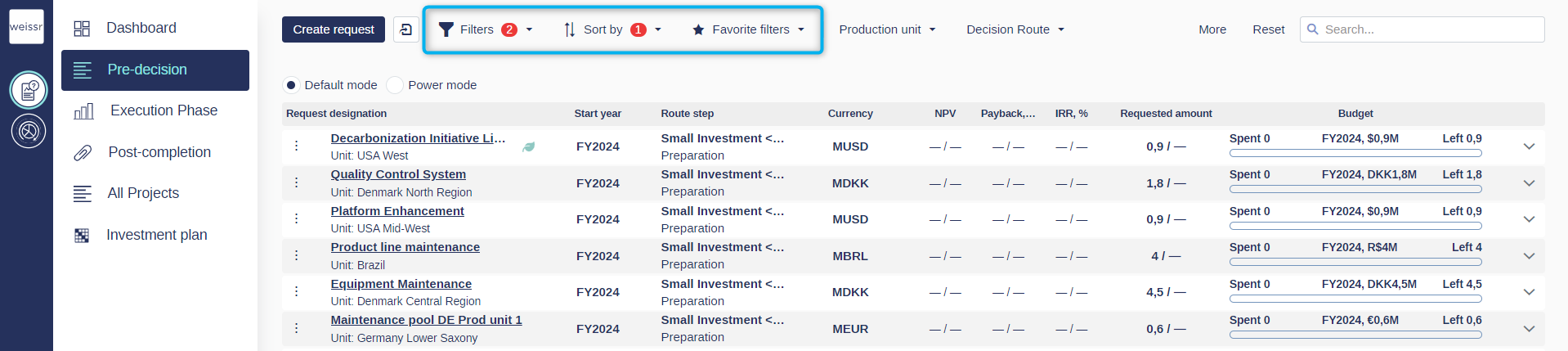Click the Decarbonization Initiative budget progress bar
This screenshot has width=1568, height=351.
[1355, 153]
